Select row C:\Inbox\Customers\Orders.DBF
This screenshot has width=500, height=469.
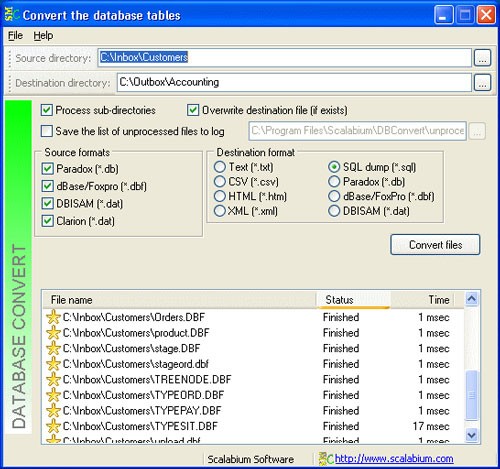(x=253, y=317)
